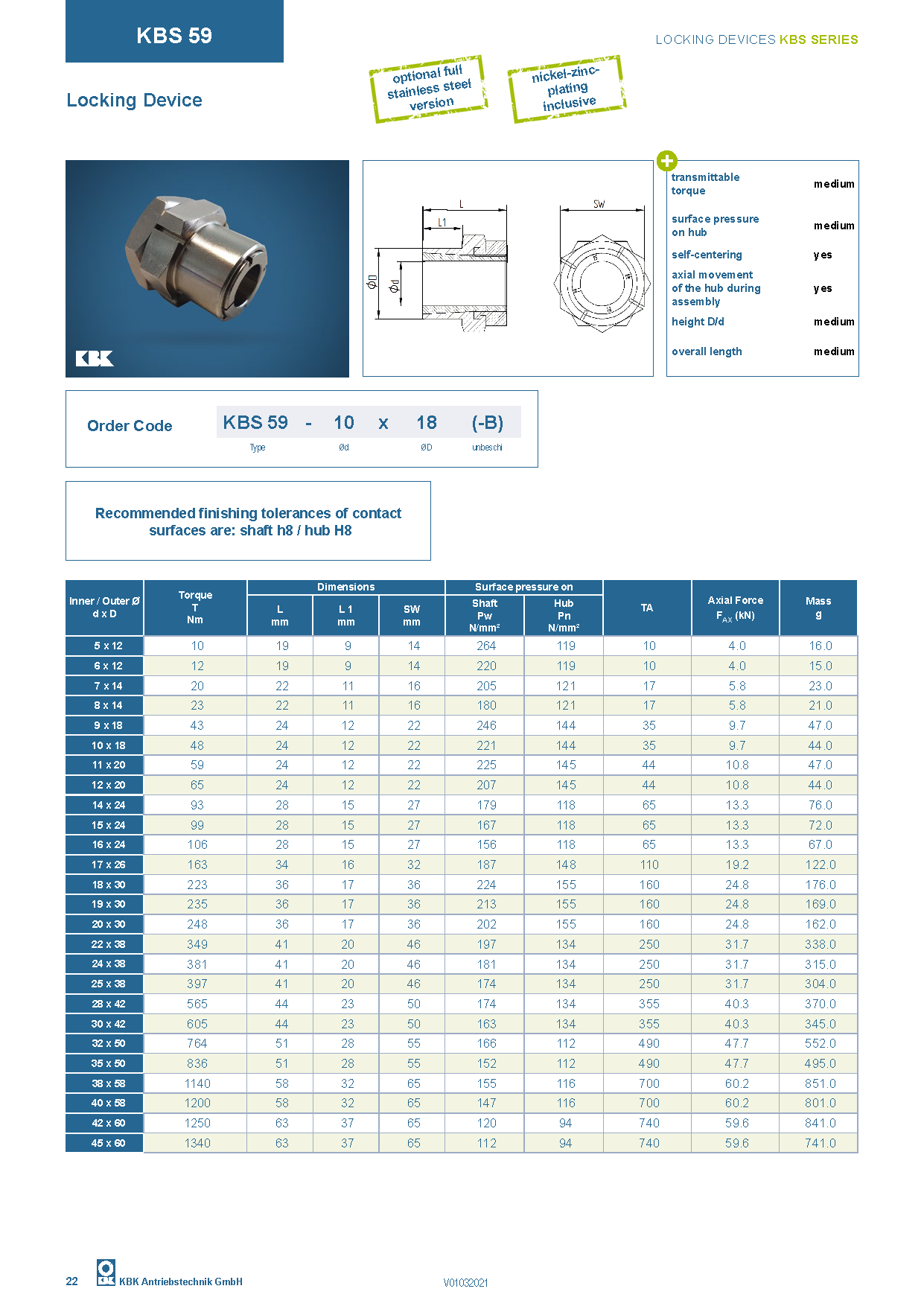Click the white KBK logo on product photo
The image size is (924, 1315).
tap(95, 358)
